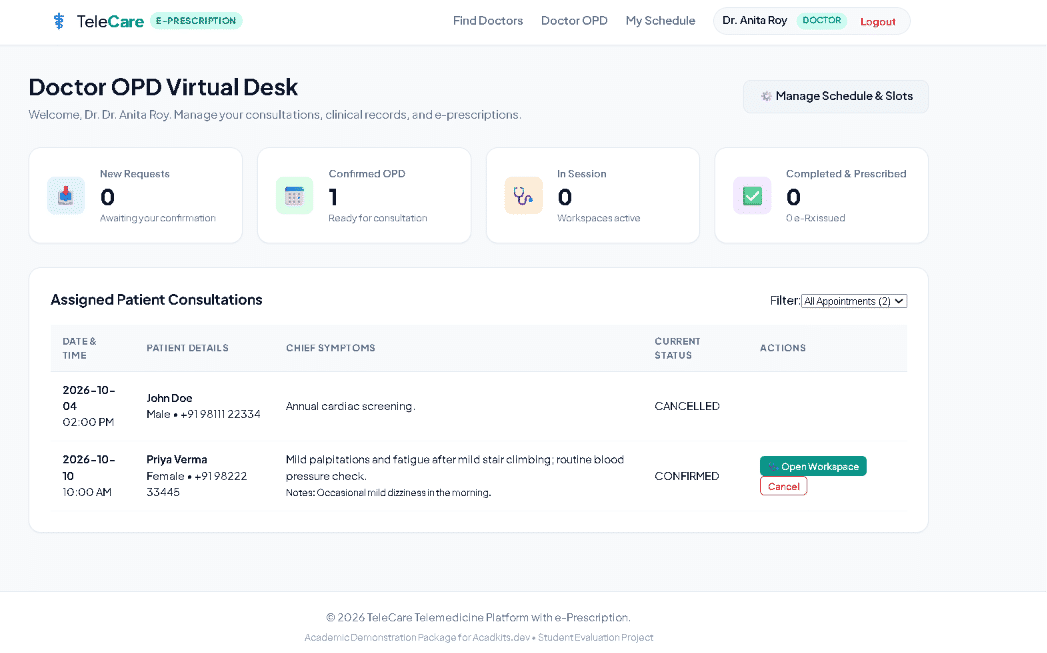This screenshot has width=1047, height=653.
Task: Go to the Doctor OPD nav item
Action: (574, 21)
